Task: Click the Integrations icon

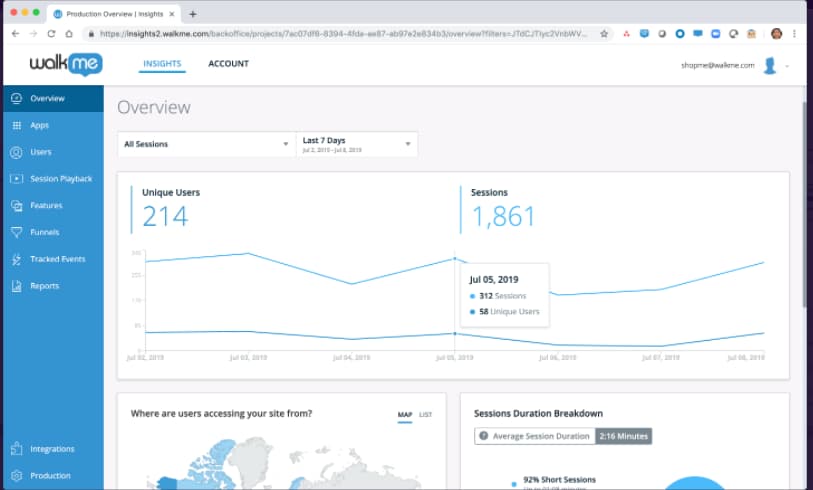Action: tap(17, 449)
